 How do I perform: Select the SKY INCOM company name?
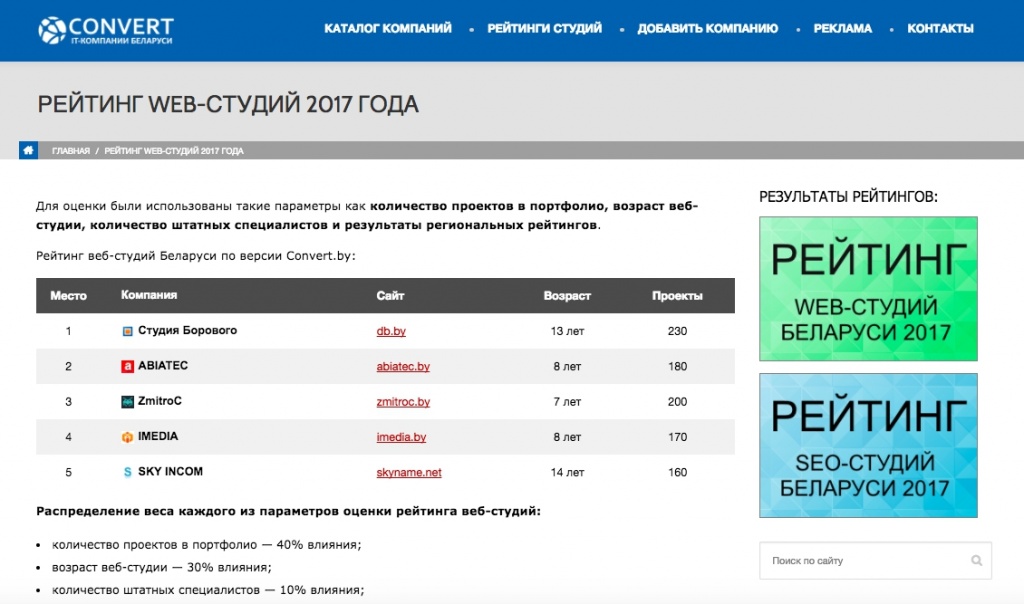pyautogui.click(x=170, y=471)
